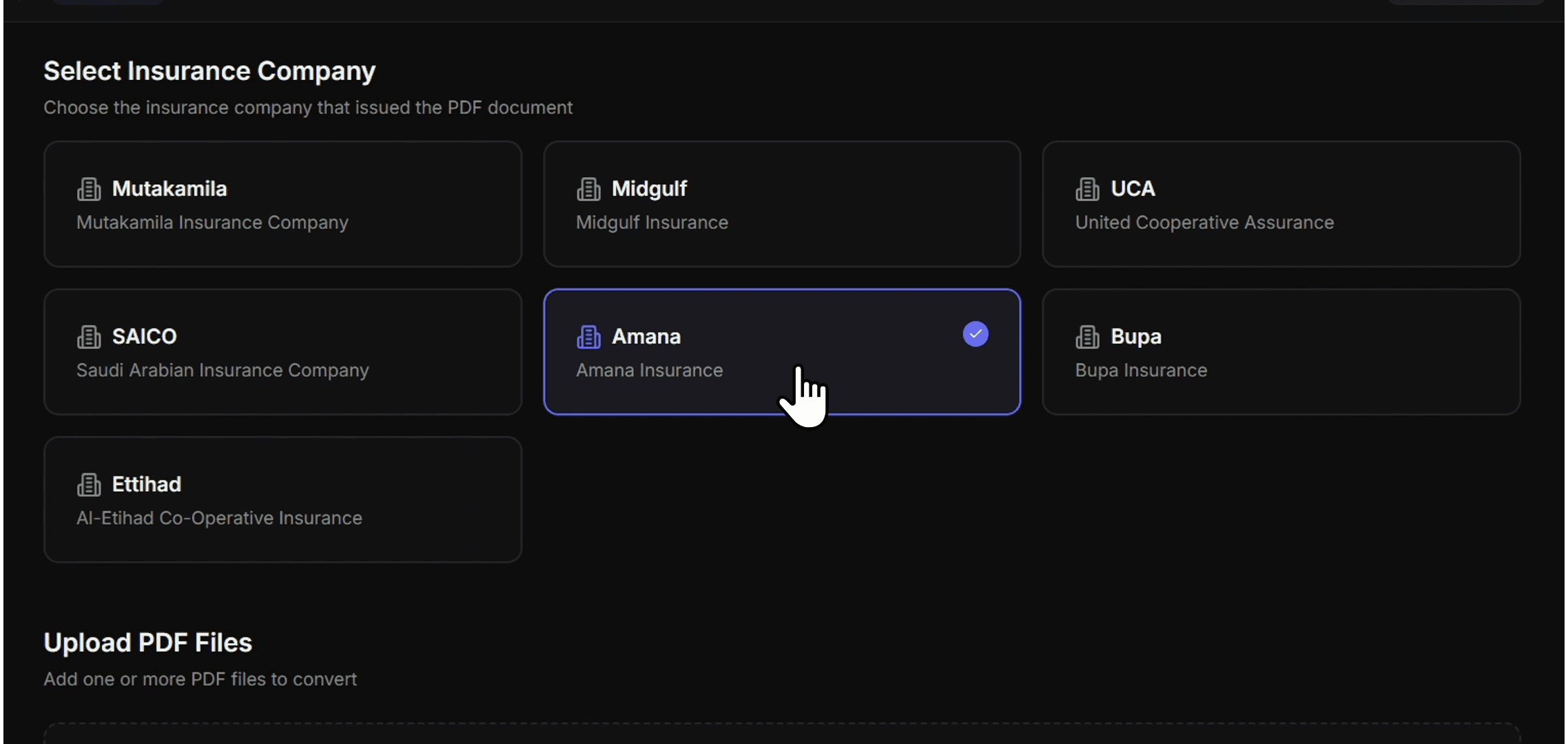Deselect the Amana insurance card
Viewport: 1568px width, 744px height.
781,351
